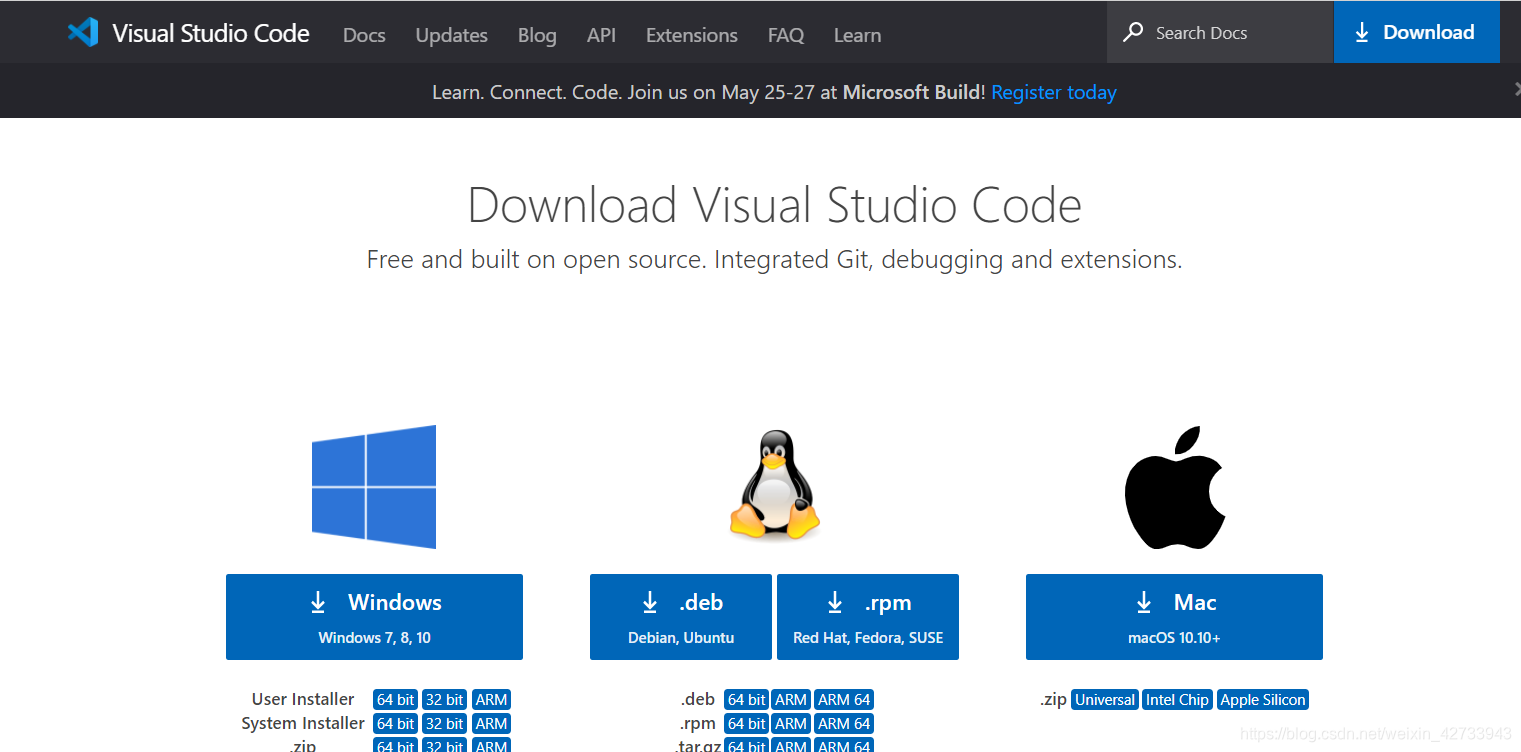Select Learn in the top navigation
The width and height of the screenshot is (1521, 752).
(858, 35)
